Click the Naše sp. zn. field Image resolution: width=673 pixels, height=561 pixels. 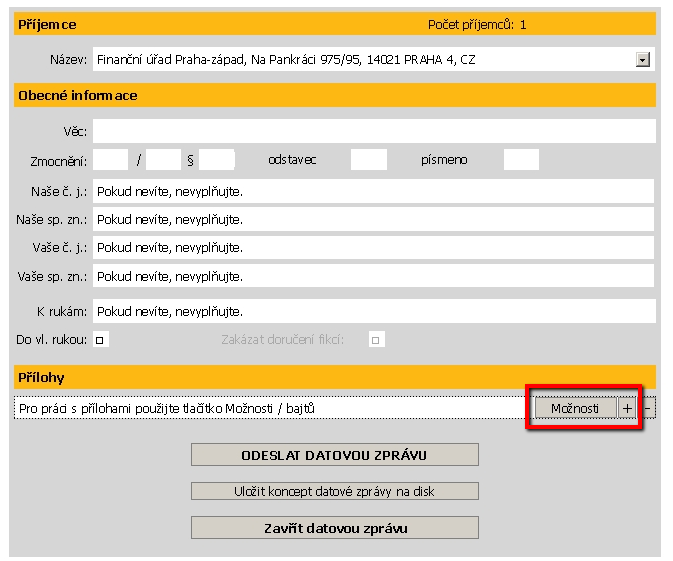click(x=373, y=219)
